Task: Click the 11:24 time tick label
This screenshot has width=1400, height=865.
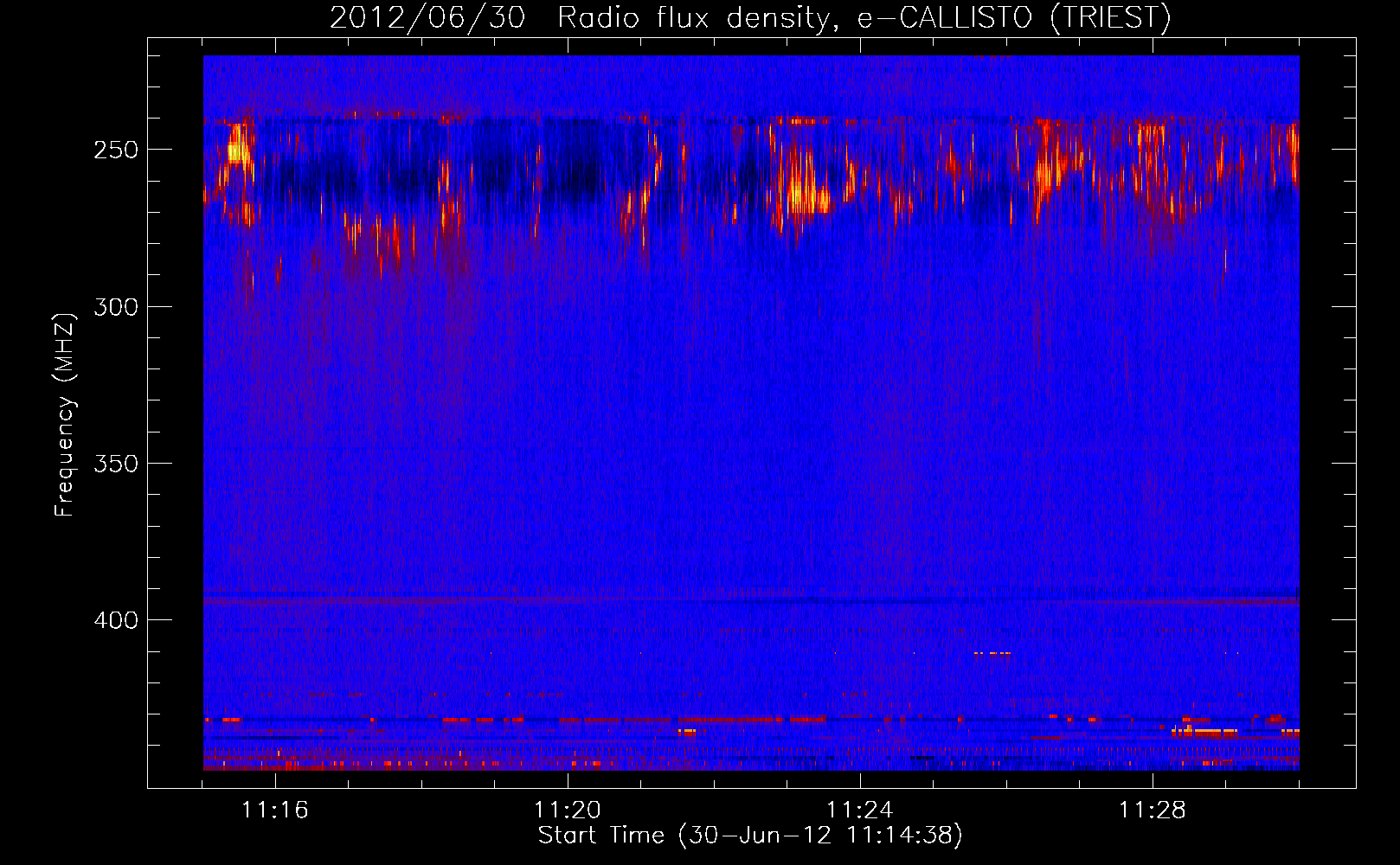Action: [860, 811]
